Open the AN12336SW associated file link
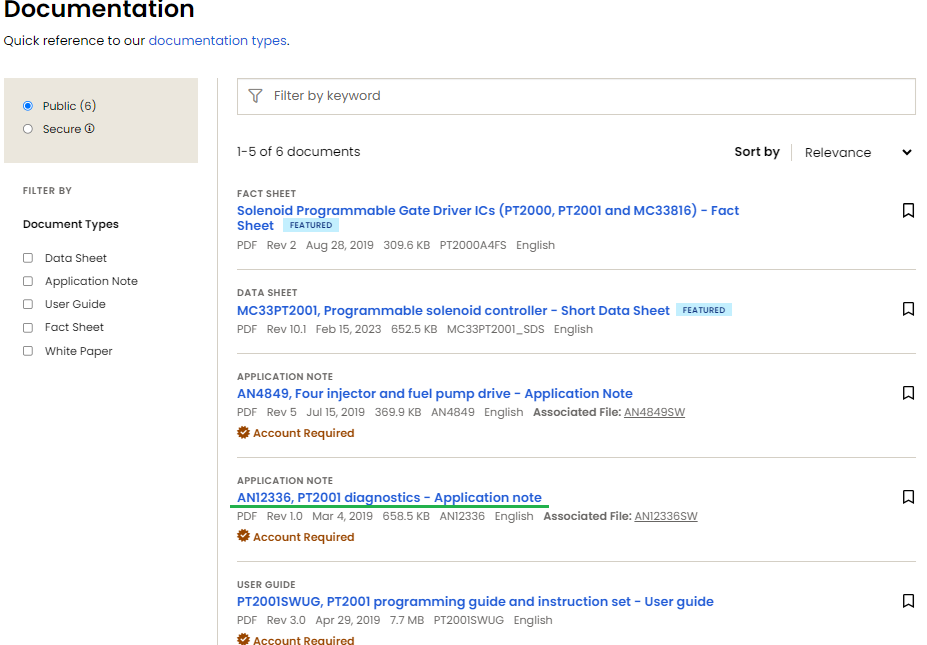 [665, 516]
